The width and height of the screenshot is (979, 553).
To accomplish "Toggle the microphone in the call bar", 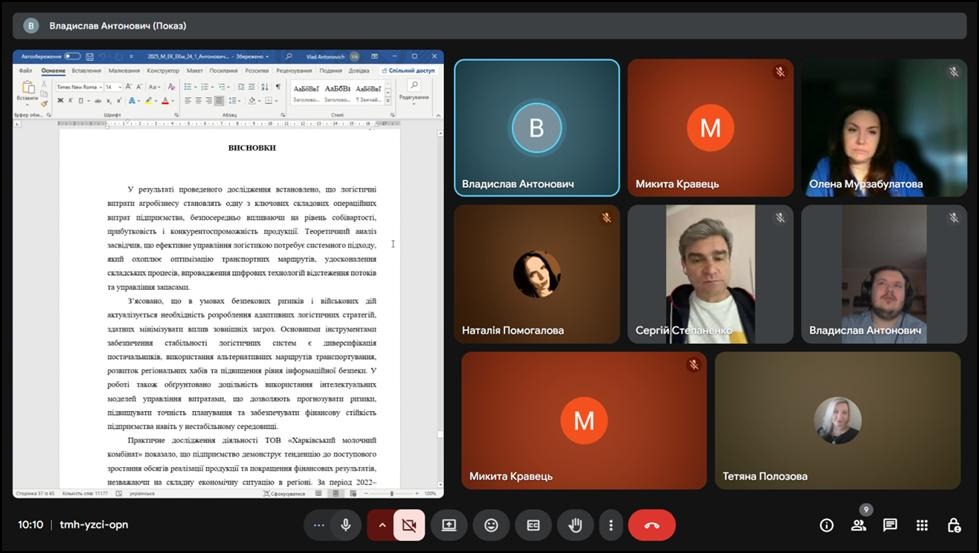I will point(346,525).
